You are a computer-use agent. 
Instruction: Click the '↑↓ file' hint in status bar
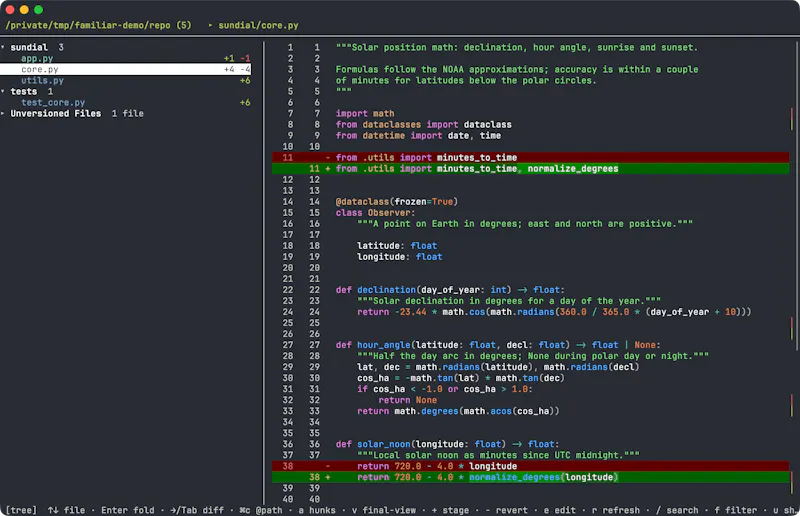point(66,510)
